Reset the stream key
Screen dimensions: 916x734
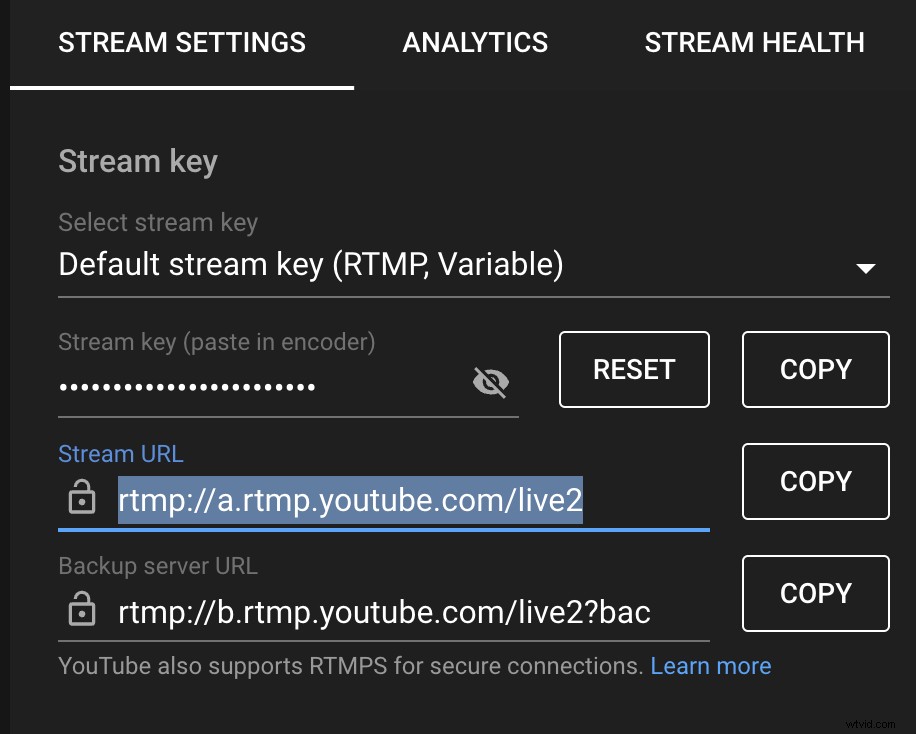pyautogui.click(x=634, y=369)
